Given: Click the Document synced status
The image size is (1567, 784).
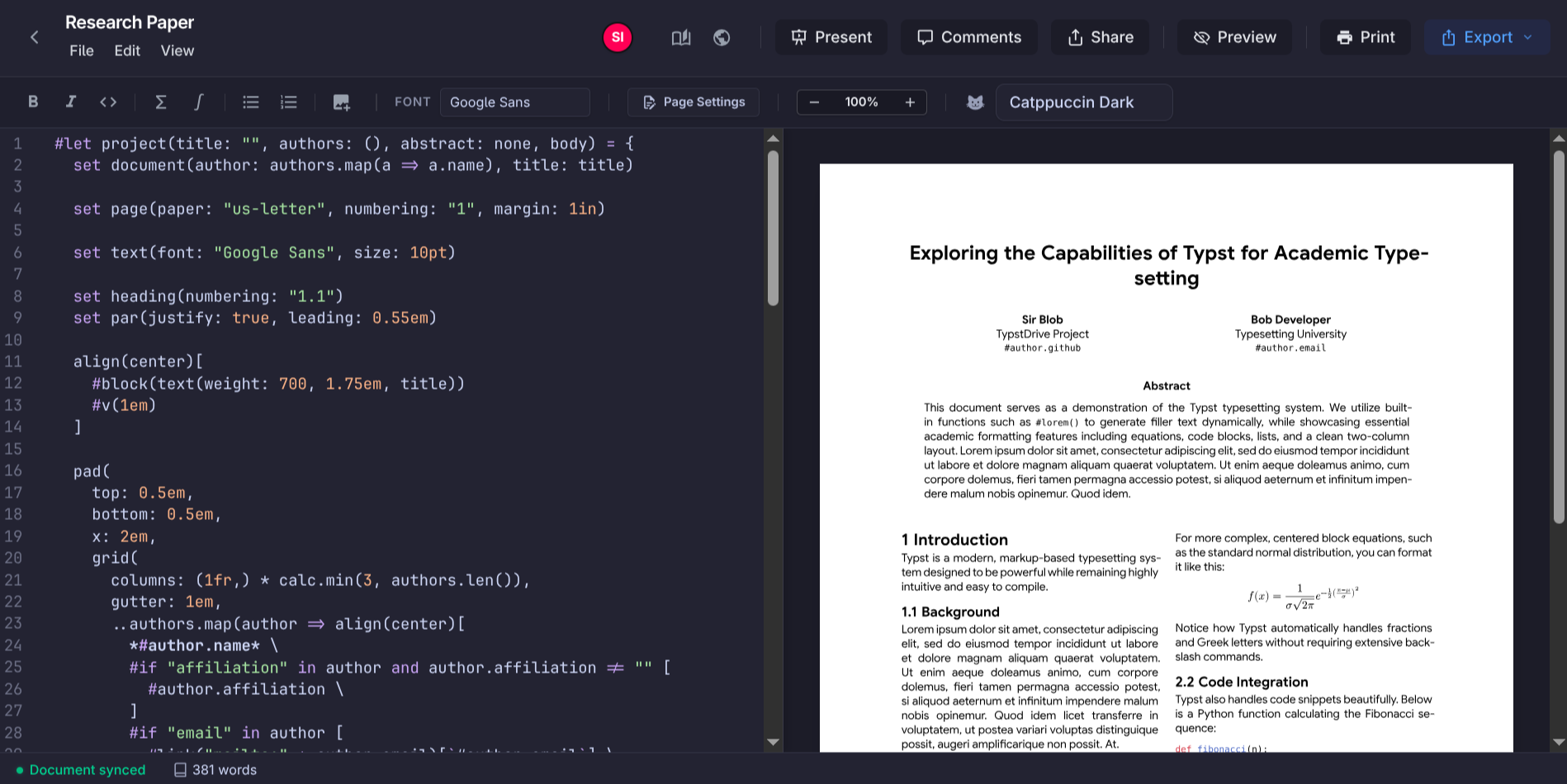Looking at the screenshot, I should tap(80, 770).
